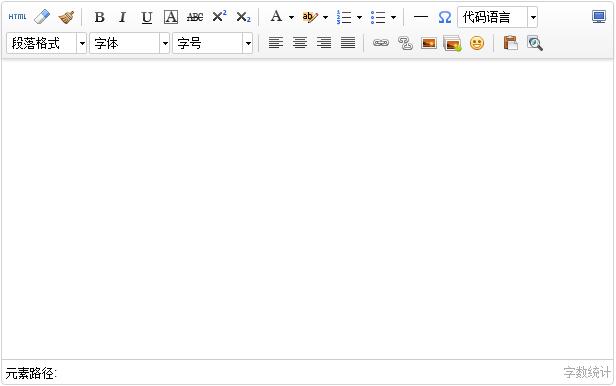The image size is (616, 386).
Task: Toggle fullscreen editor mode
Action: [599, 17]
